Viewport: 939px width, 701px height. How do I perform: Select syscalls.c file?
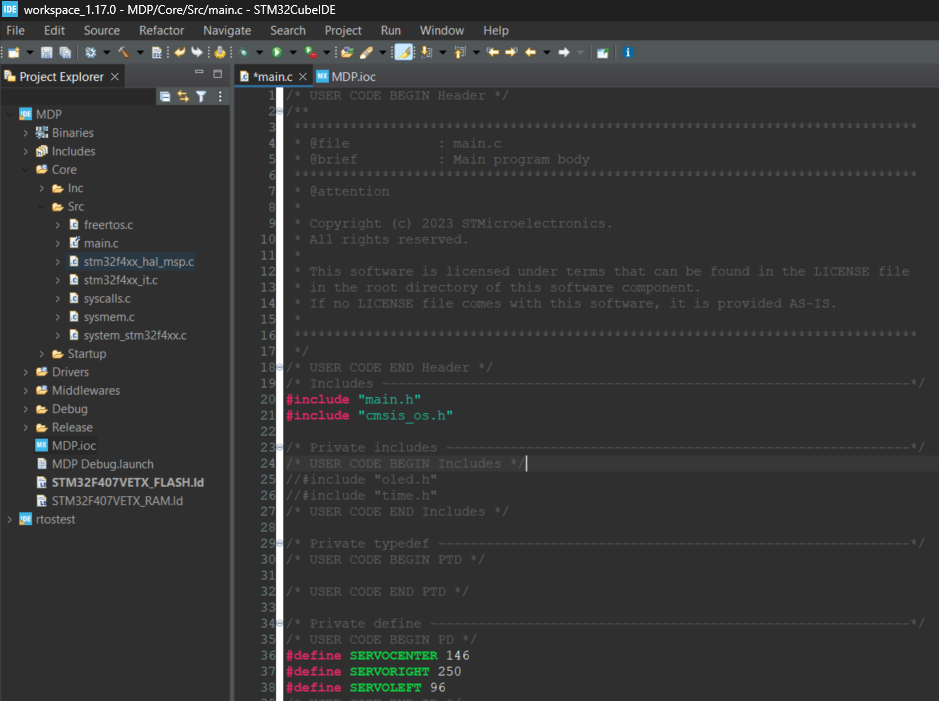click(x=107, y=299)
